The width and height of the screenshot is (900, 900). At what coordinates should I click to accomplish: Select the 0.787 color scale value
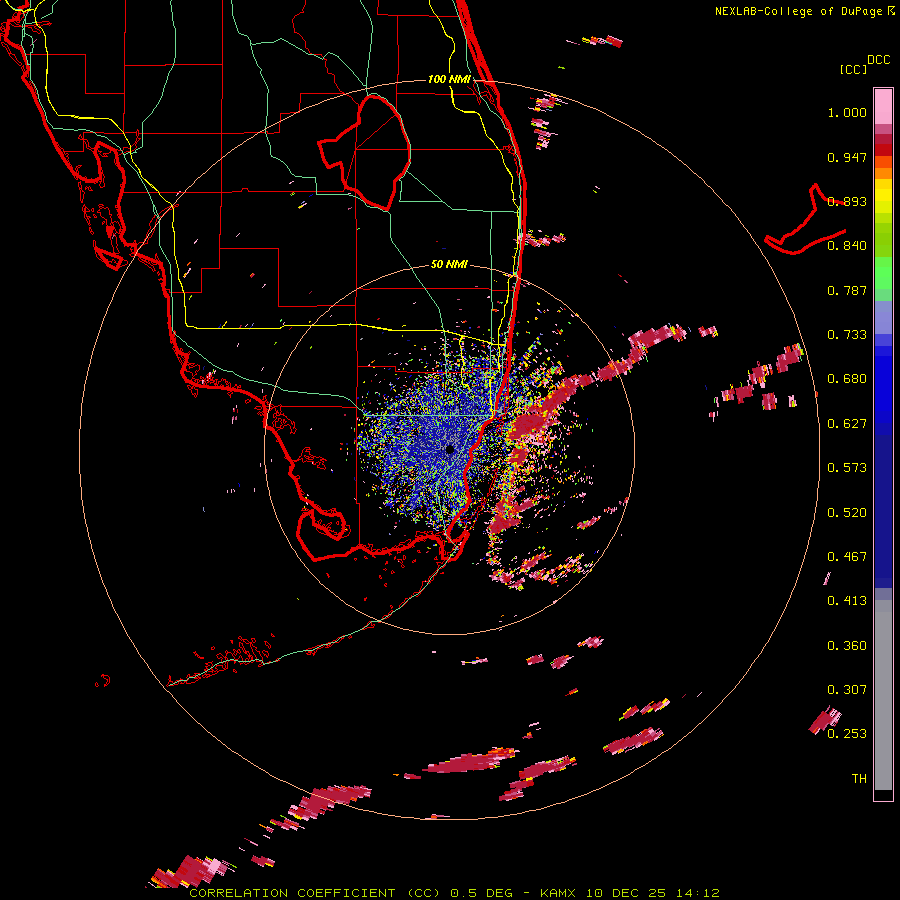pos(847,290)
